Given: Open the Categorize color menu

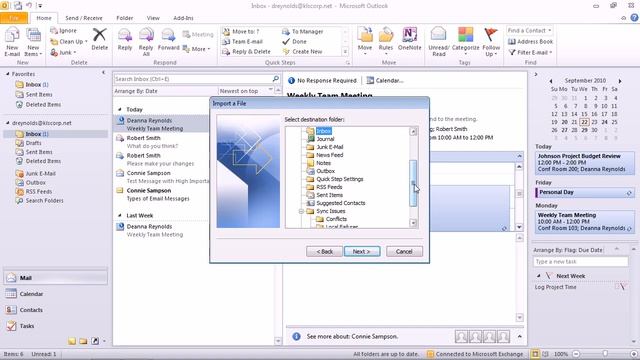Looking at the screenshot, I should 465,42.
